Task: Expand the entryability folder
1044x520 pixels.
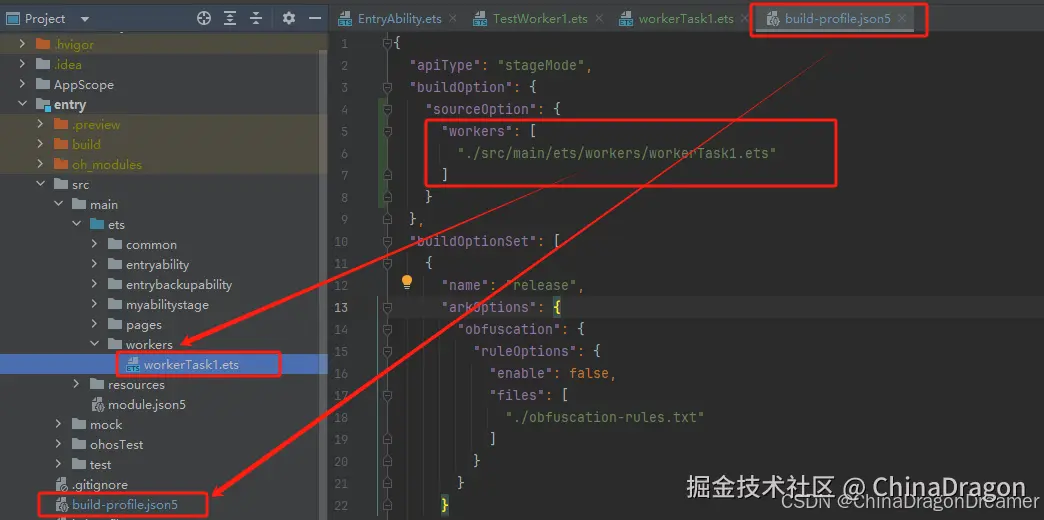Action: [95, 264]
